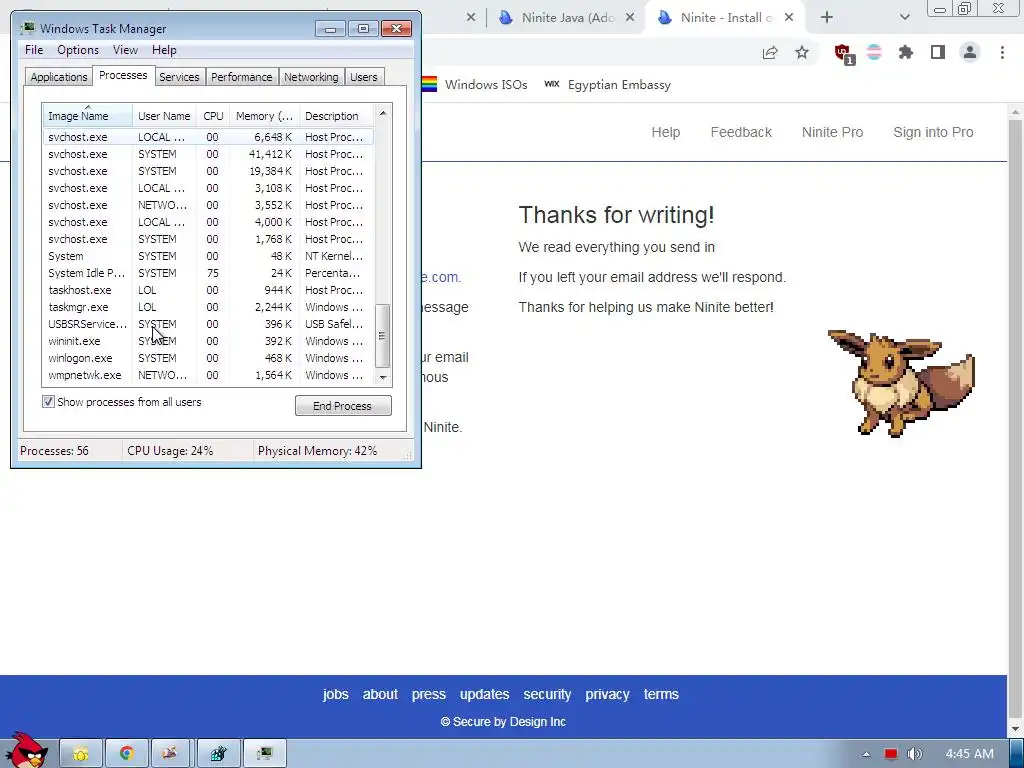Open the volume speaker tray icon
This screenshot has height=768, width=1024.
(915, 754)
